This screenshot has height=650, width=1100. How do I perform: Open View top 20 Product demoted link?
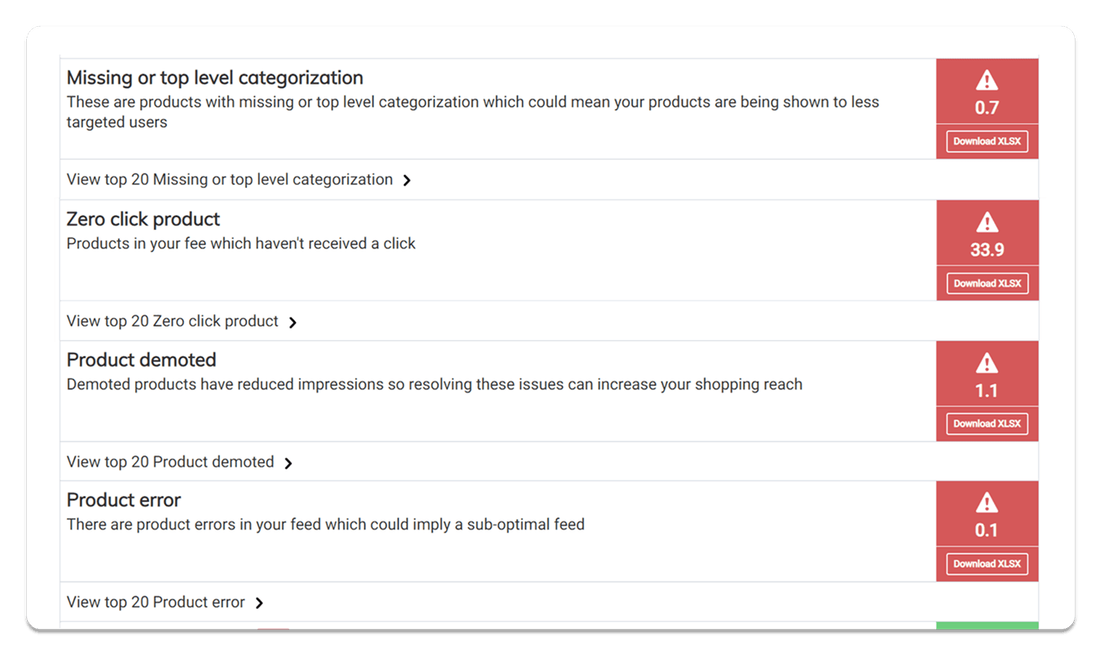pyautogui.click(x=170, y=462)
